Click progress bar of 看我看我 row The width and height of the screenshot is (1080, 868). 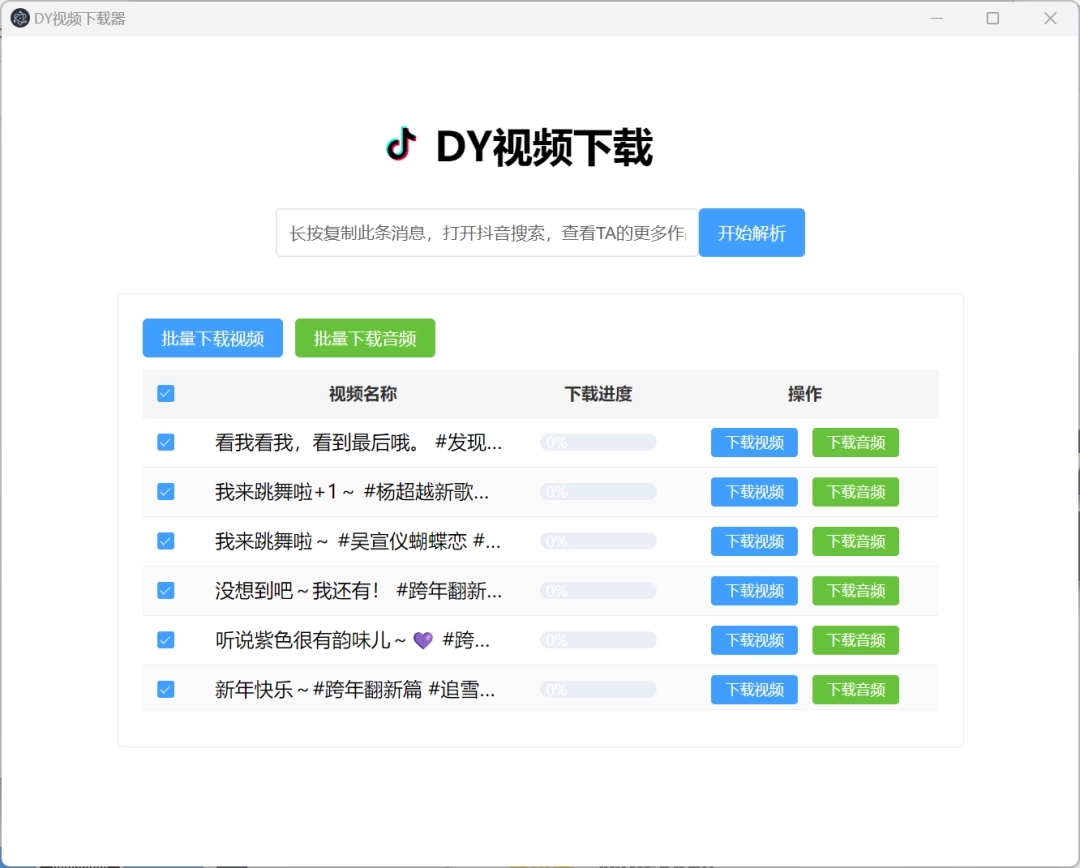coord(598,442)
